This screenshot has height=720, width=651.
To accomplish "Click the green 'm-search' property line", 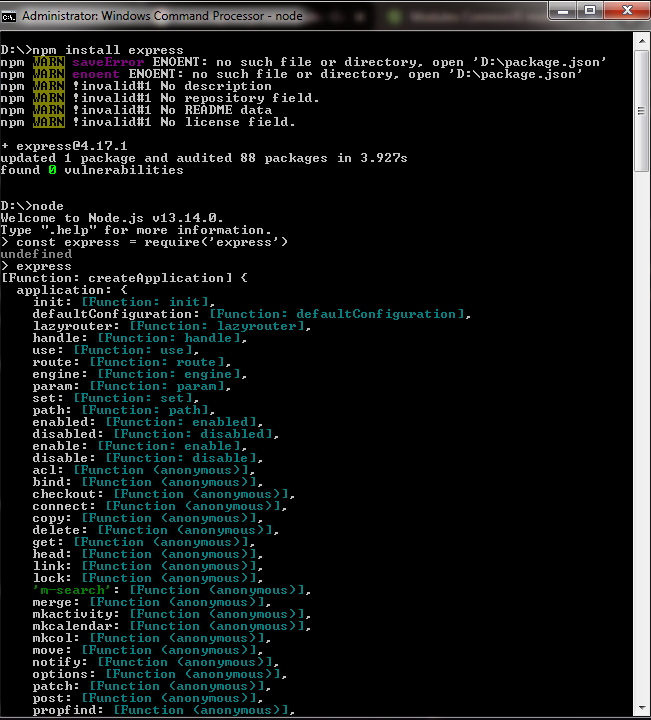I will click(x=172, y=590).
